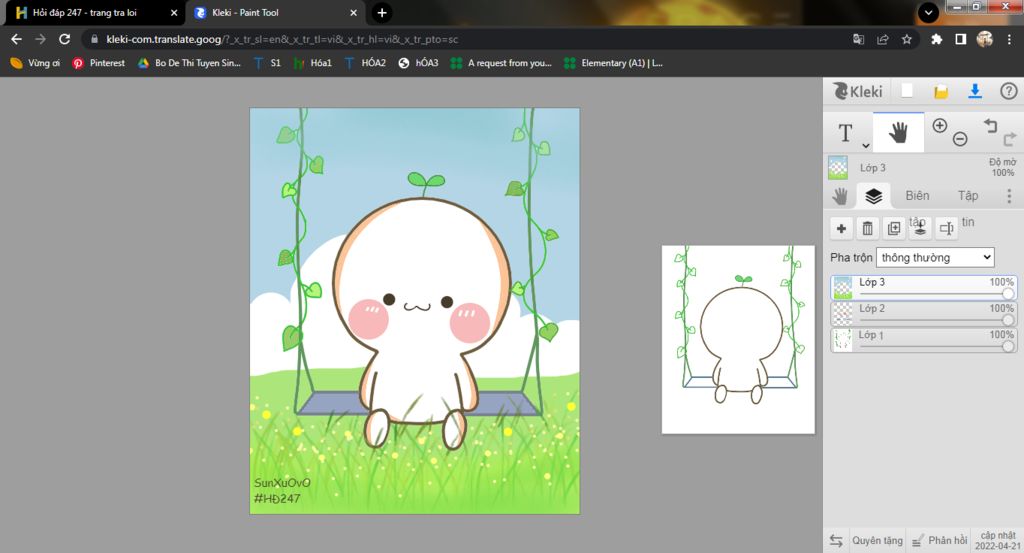Viewport: 1024px width, 553px height.
Task: Download the image with blue arrow
Action: click(974, 91)
